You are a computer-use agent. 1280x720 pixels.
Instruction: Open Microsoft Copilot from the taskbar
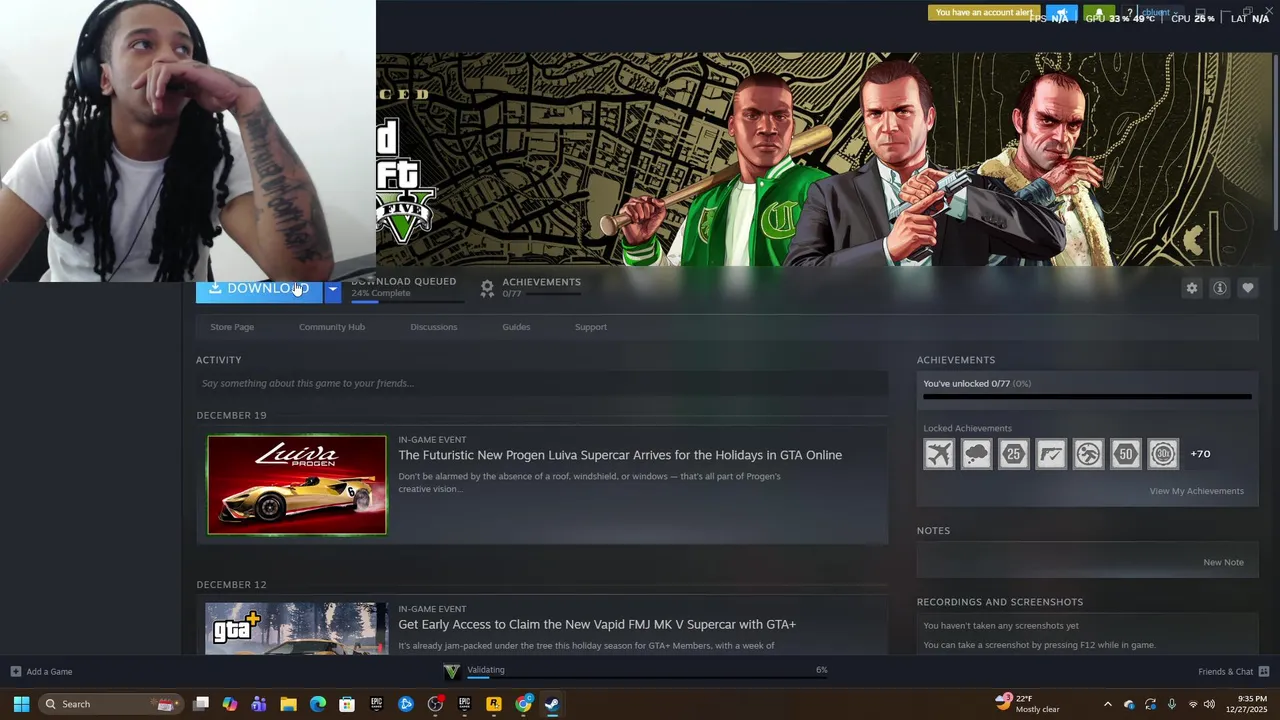click(x=230, y=704)
